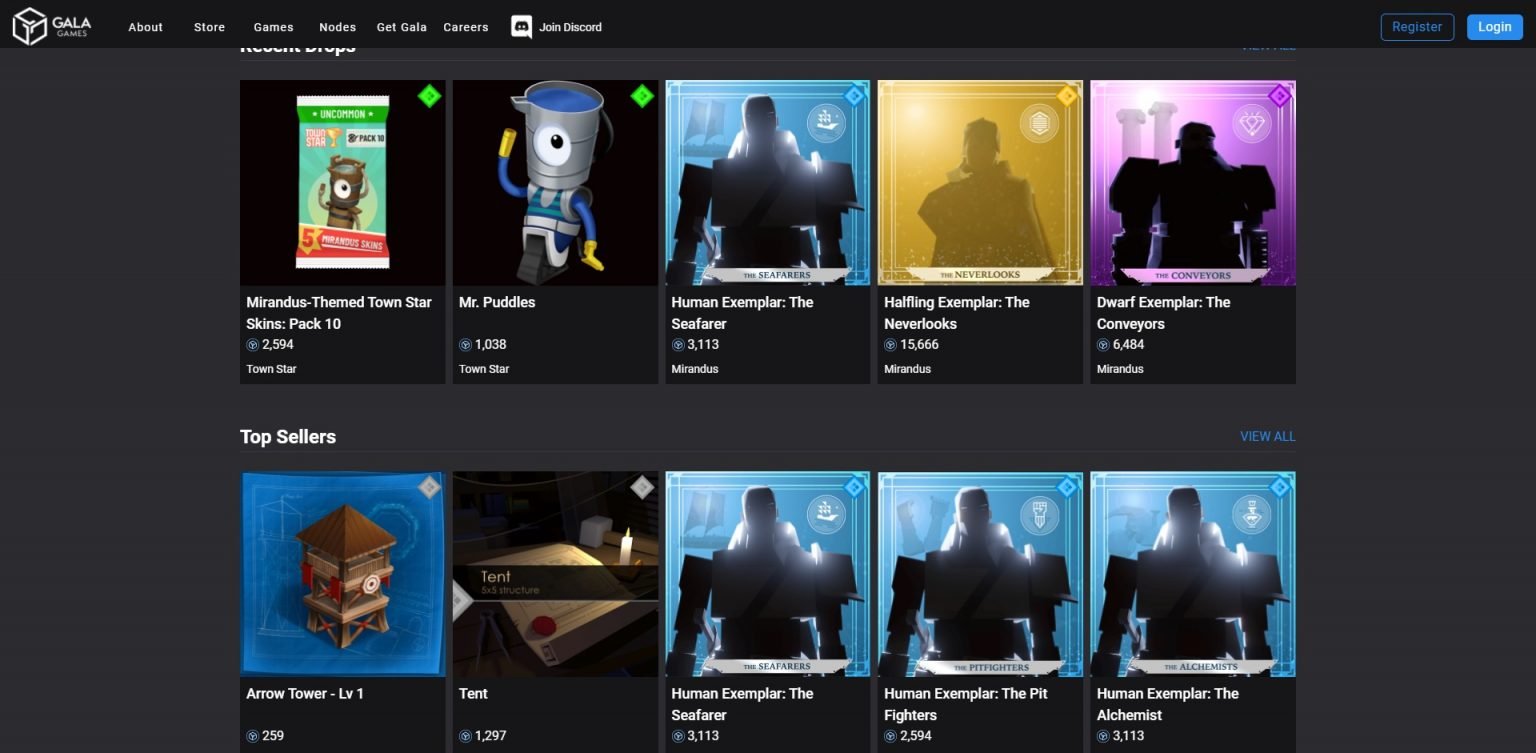Click gem emblem on Conveyors card
This screenshot has width=1536, height=753.
point(1251,123)
